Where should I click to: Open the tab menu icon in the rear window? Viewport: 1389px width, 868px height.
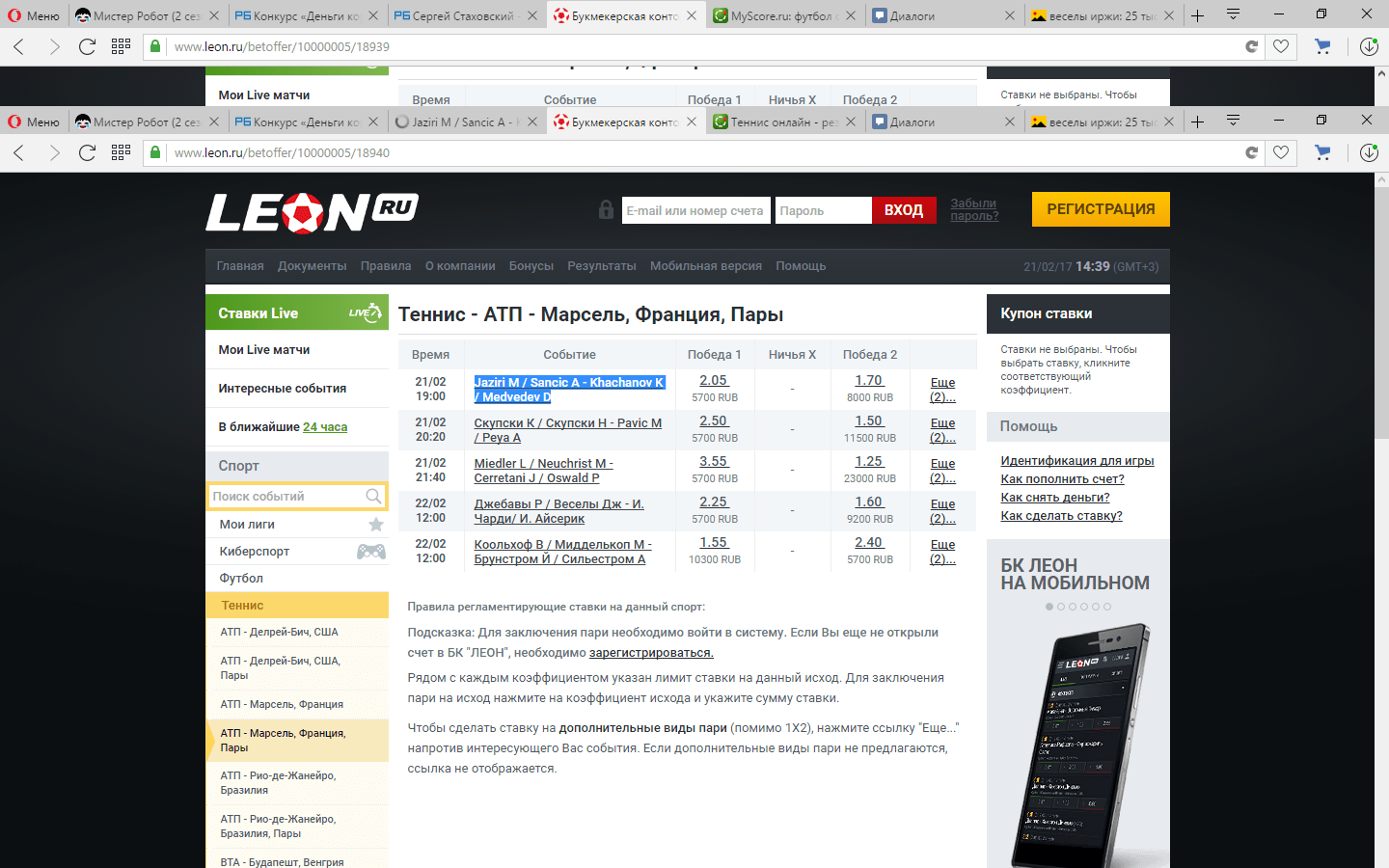[1233, 14]
